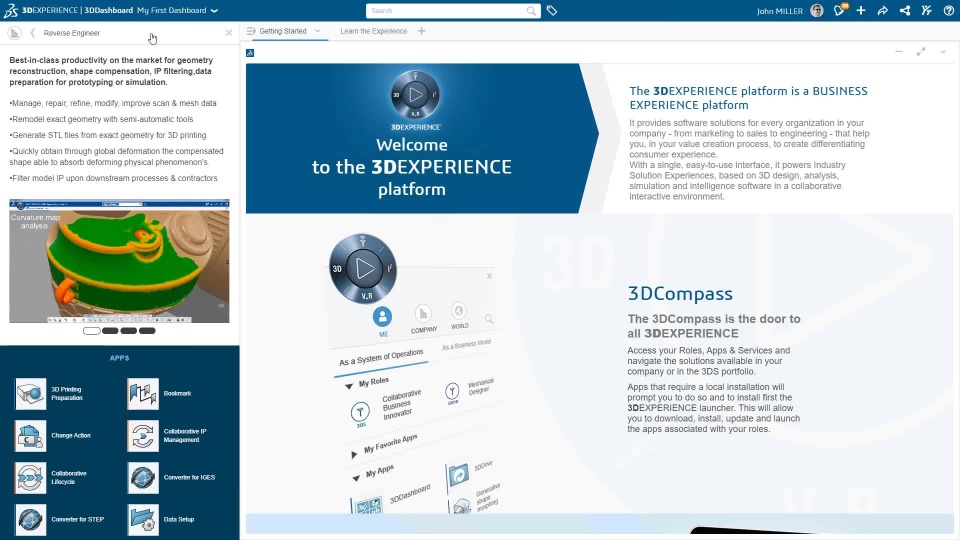Switch to Learn the Experience tab
960x540 pixels.
373,31
